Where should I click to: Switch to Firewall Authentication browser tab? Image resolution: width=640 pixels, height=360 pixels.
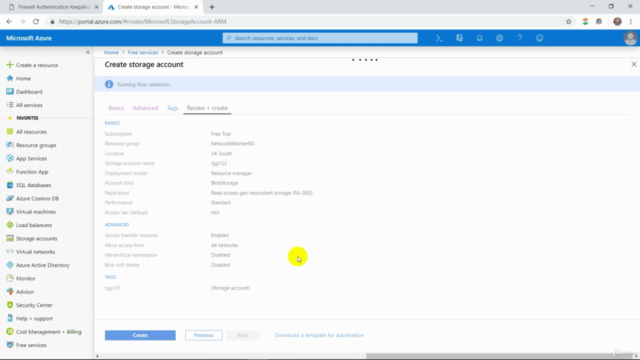pos(53,7)
